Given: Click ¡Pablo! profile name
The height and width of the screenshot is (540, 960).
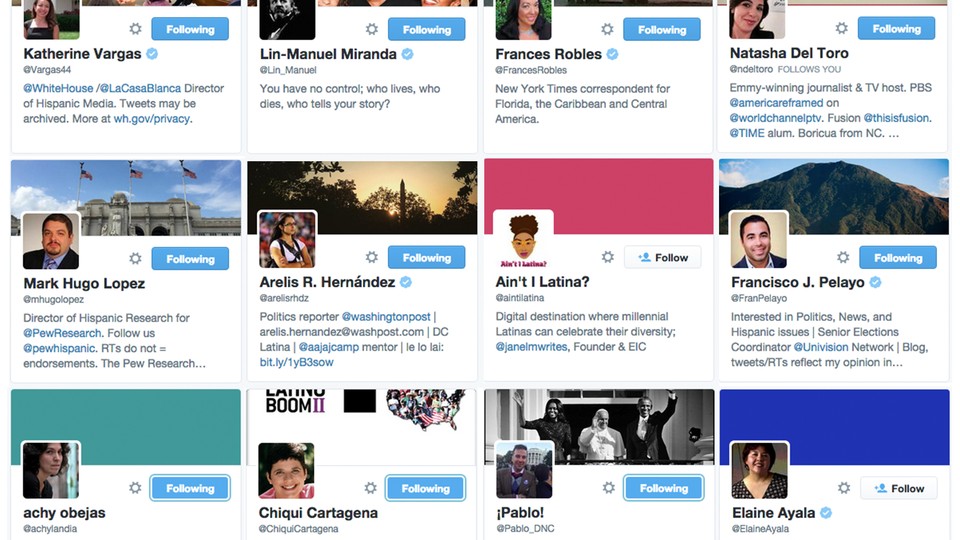Looking at the screenshot, I should pos(520,512).
